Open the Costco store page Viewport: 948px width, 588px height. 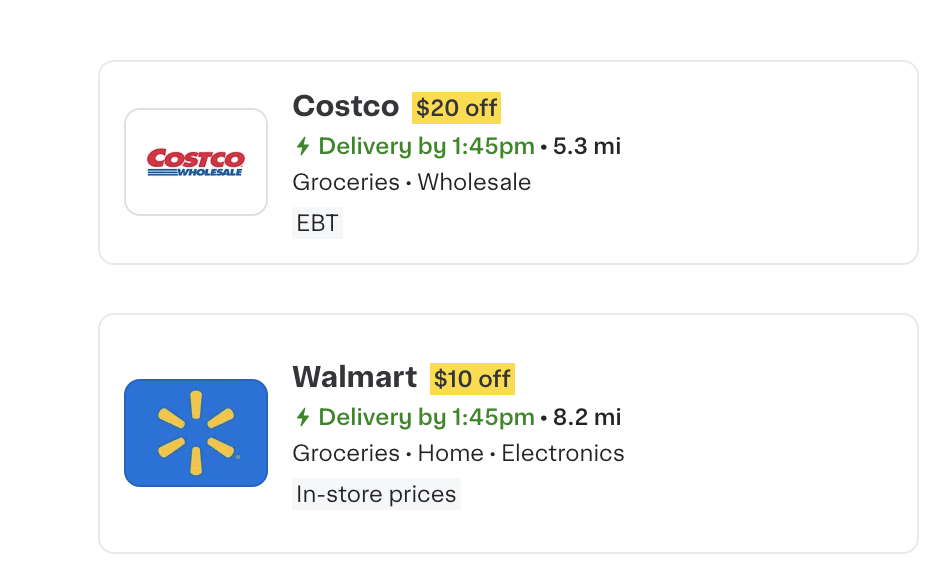[345, 105]
